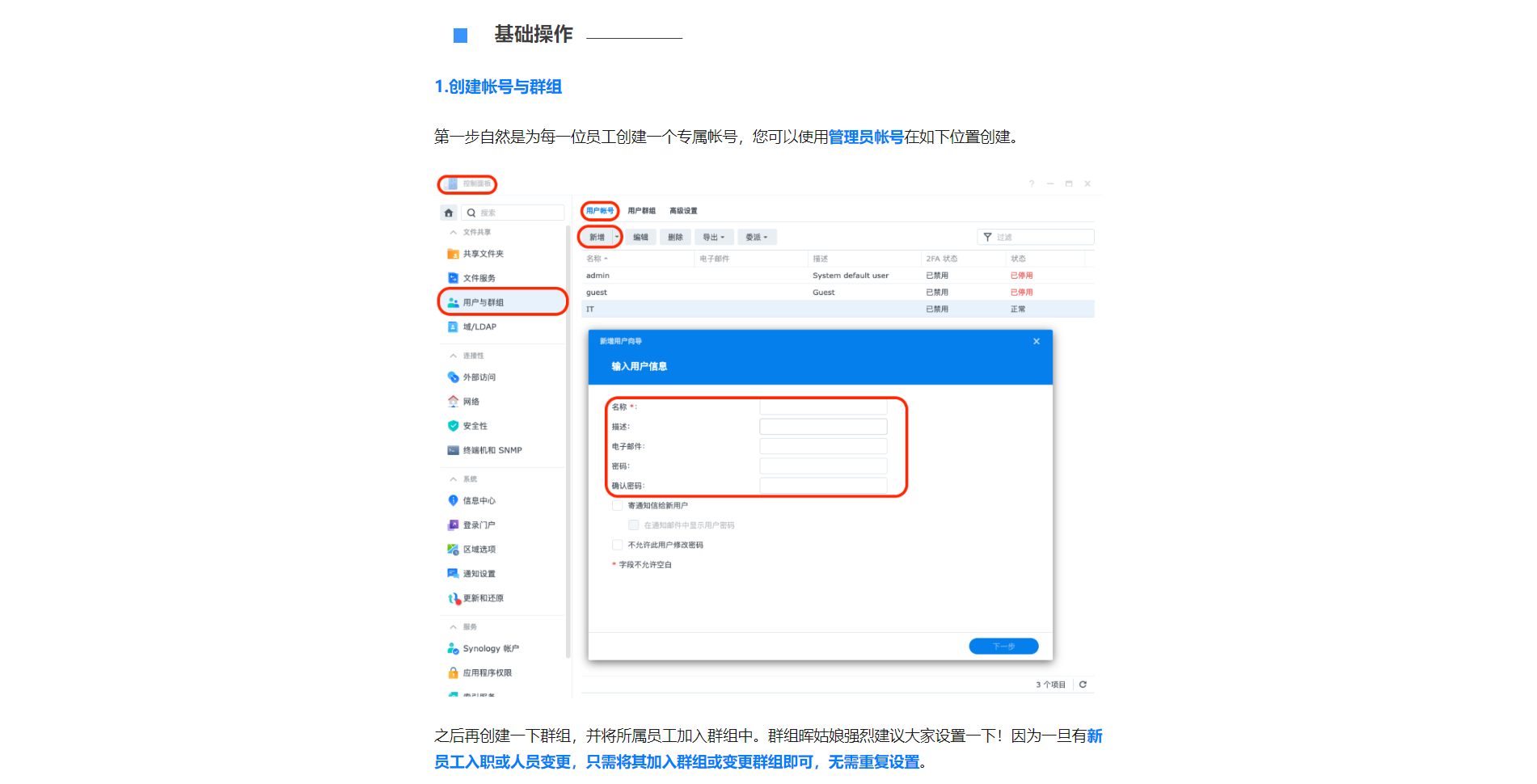
Task: Click the 安全性 (Security) shield icon
Action: pyautogui.click(x=453, y=426)
